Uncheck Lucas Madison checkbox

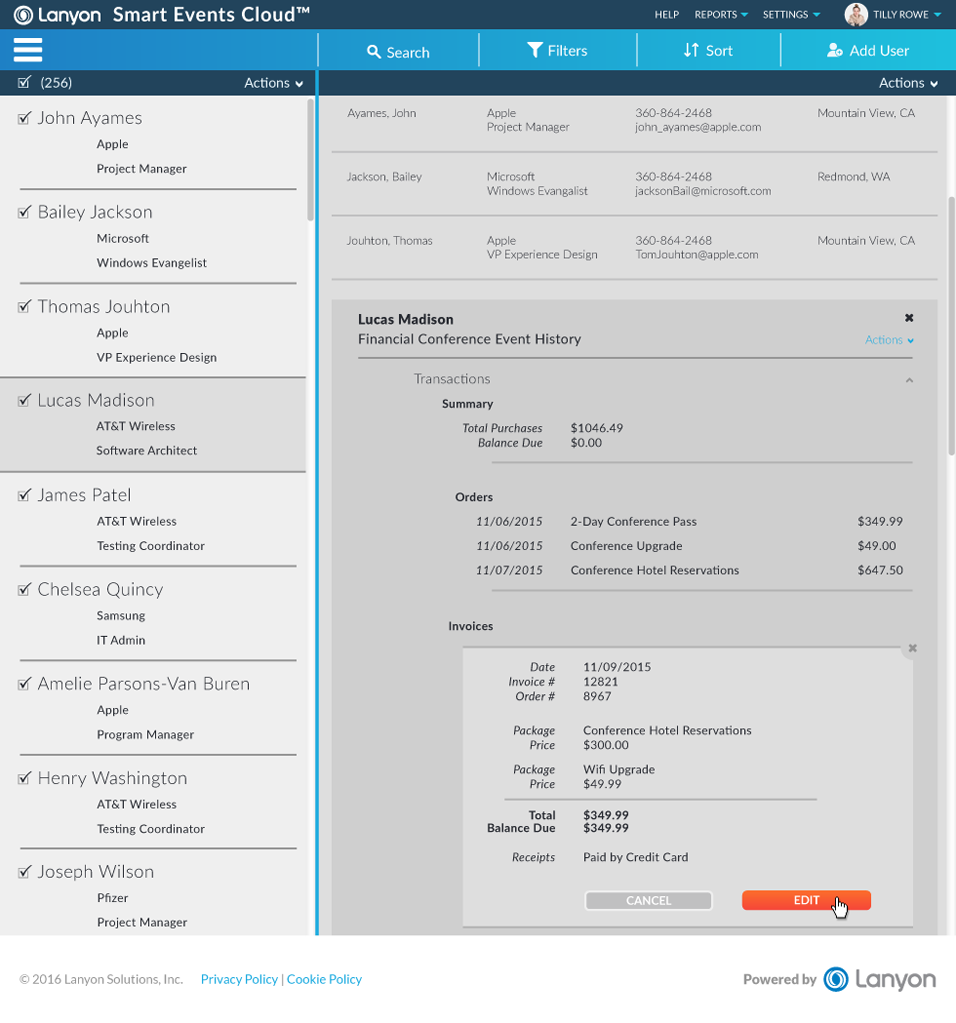[24, 400]
